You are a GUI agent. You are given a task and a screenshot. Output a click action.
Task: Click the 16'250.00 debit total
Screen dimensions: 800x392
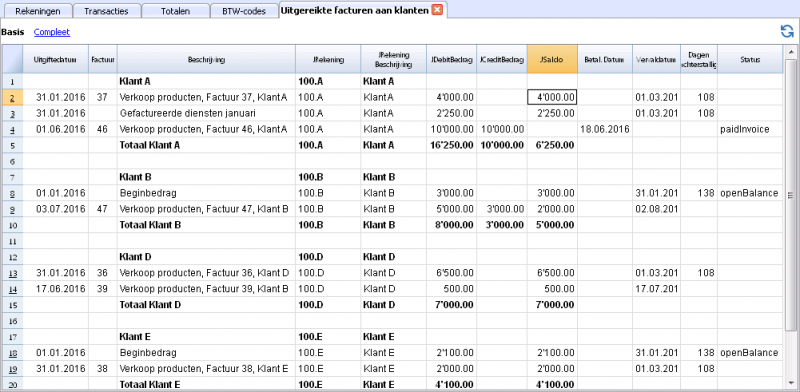tap(452, 145)
